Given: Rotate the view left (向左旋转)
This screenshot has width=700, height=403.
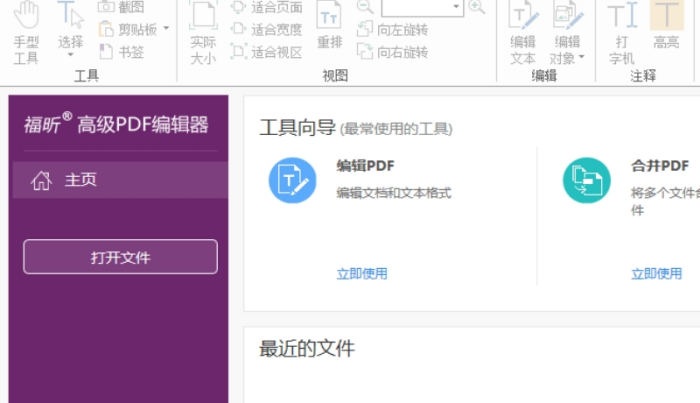Looking at the screenshot, I should 393,29.
